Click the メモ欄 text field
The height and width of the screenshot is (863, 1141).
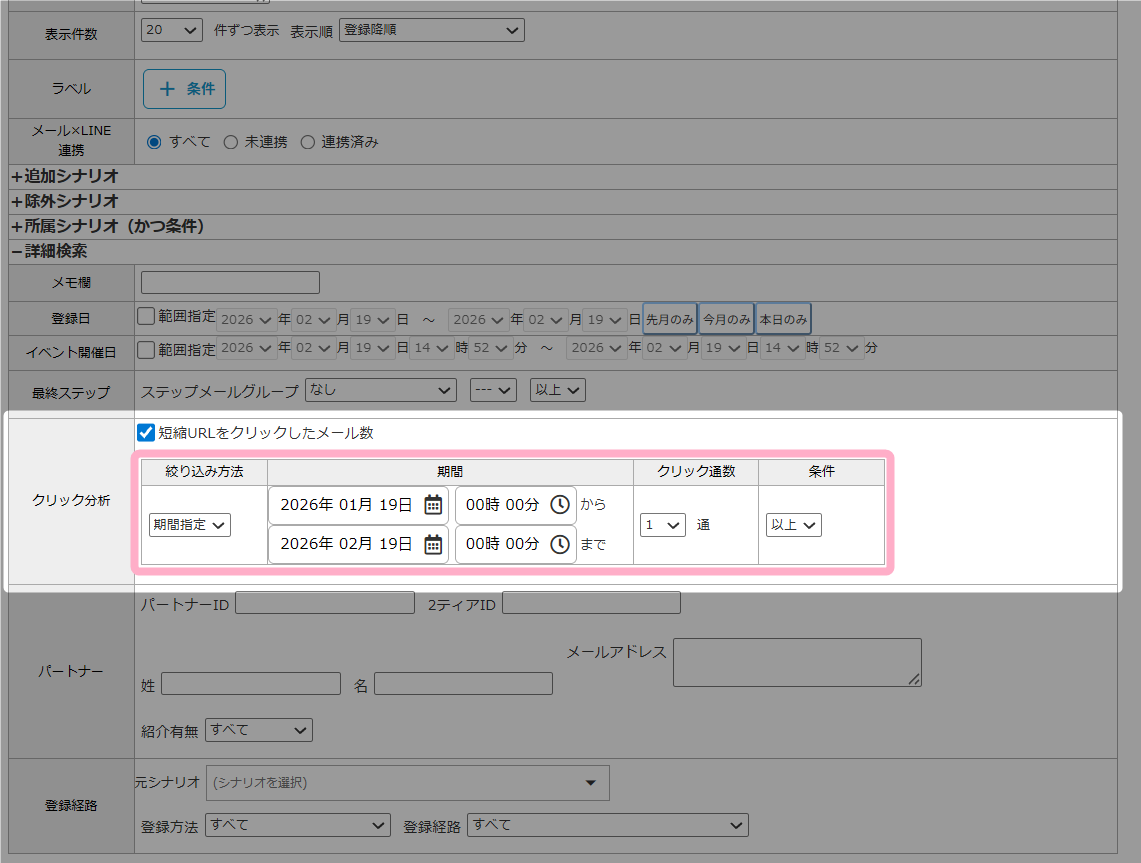point(230,283)
